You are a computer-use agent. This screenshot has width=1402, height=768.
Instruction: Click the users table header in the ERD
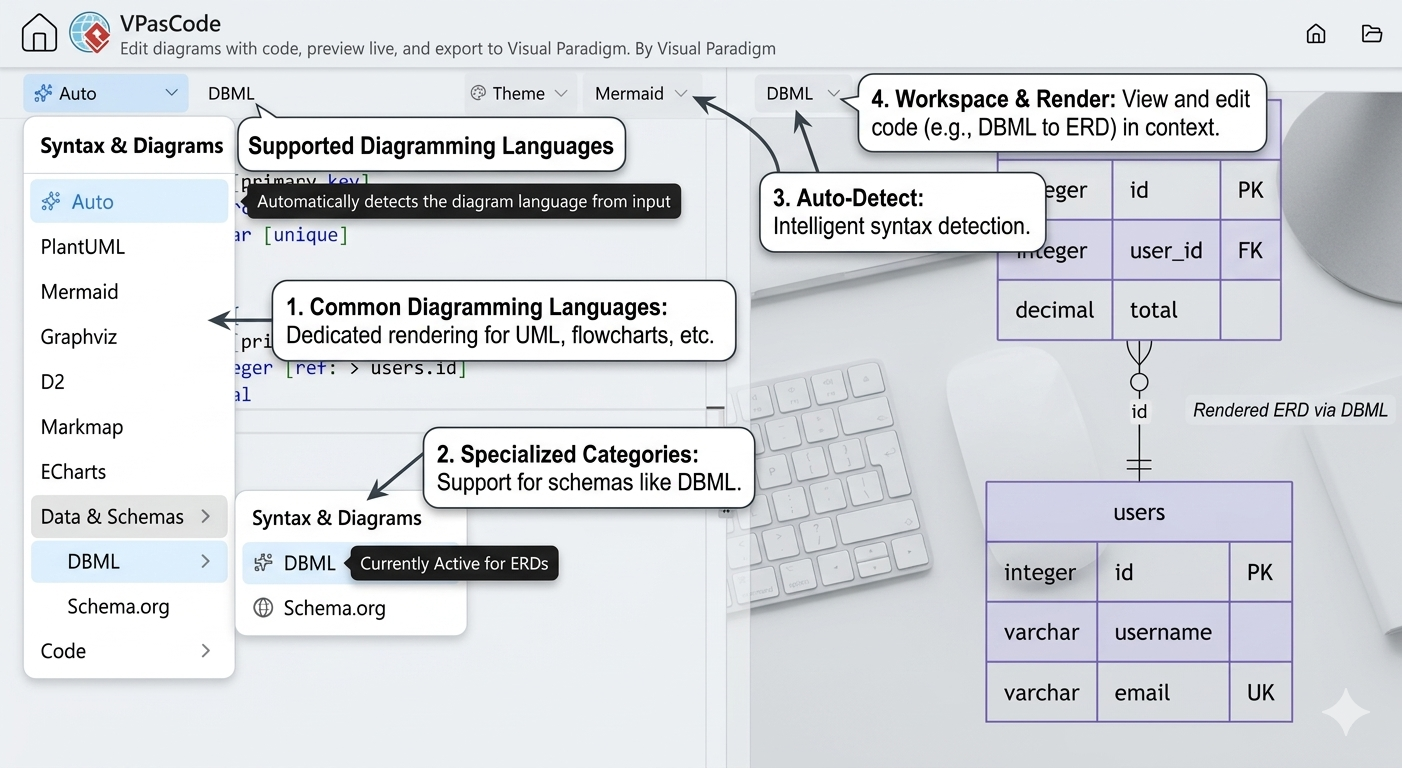pyautogui.click(x=1139, y=512)
